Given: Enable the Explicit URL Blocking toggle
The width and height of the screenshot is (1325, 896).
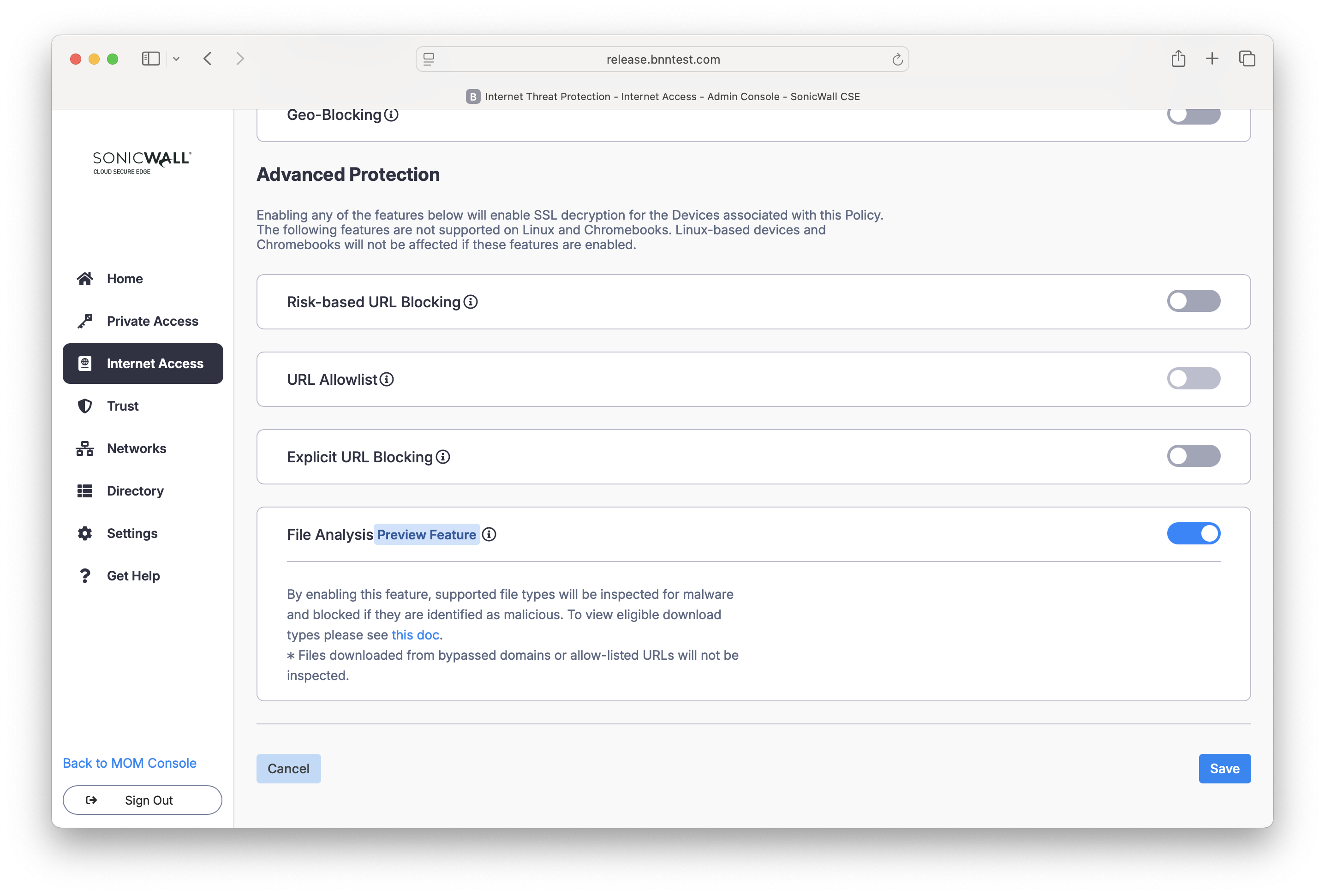Looking at the screenshot, I should [x=1194, y=456].
